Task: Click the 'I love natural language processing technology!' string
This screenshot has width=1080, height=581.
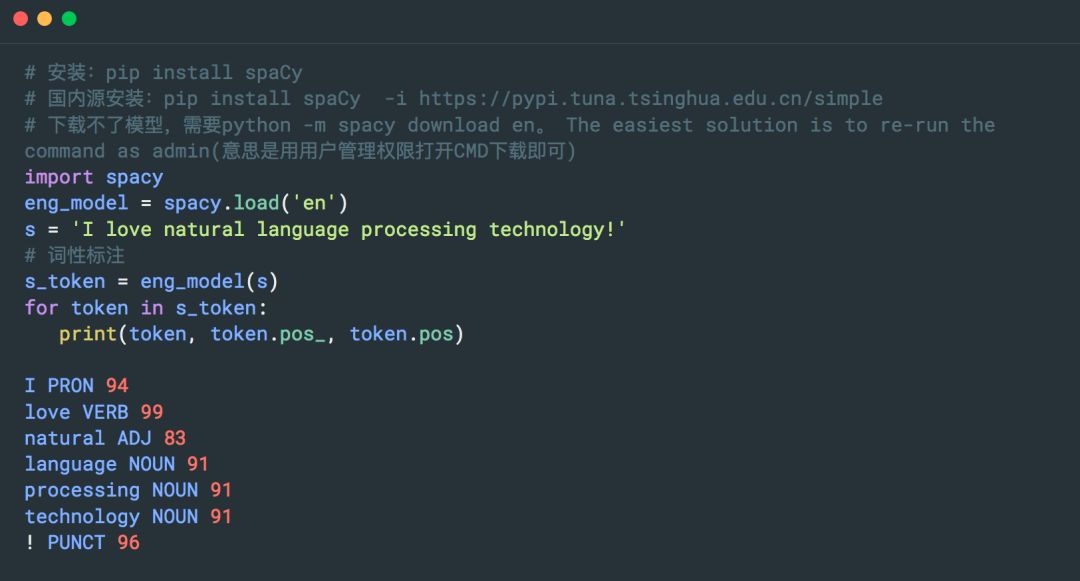Action: pyautogui.click(x=349, y=229)
